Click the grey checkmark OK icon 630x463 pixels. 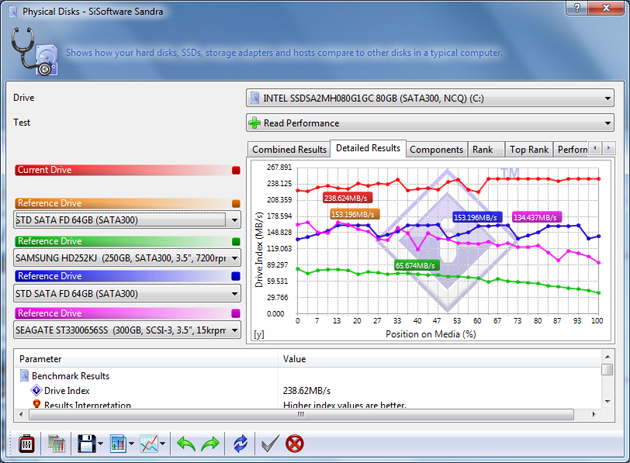point(270,444)
